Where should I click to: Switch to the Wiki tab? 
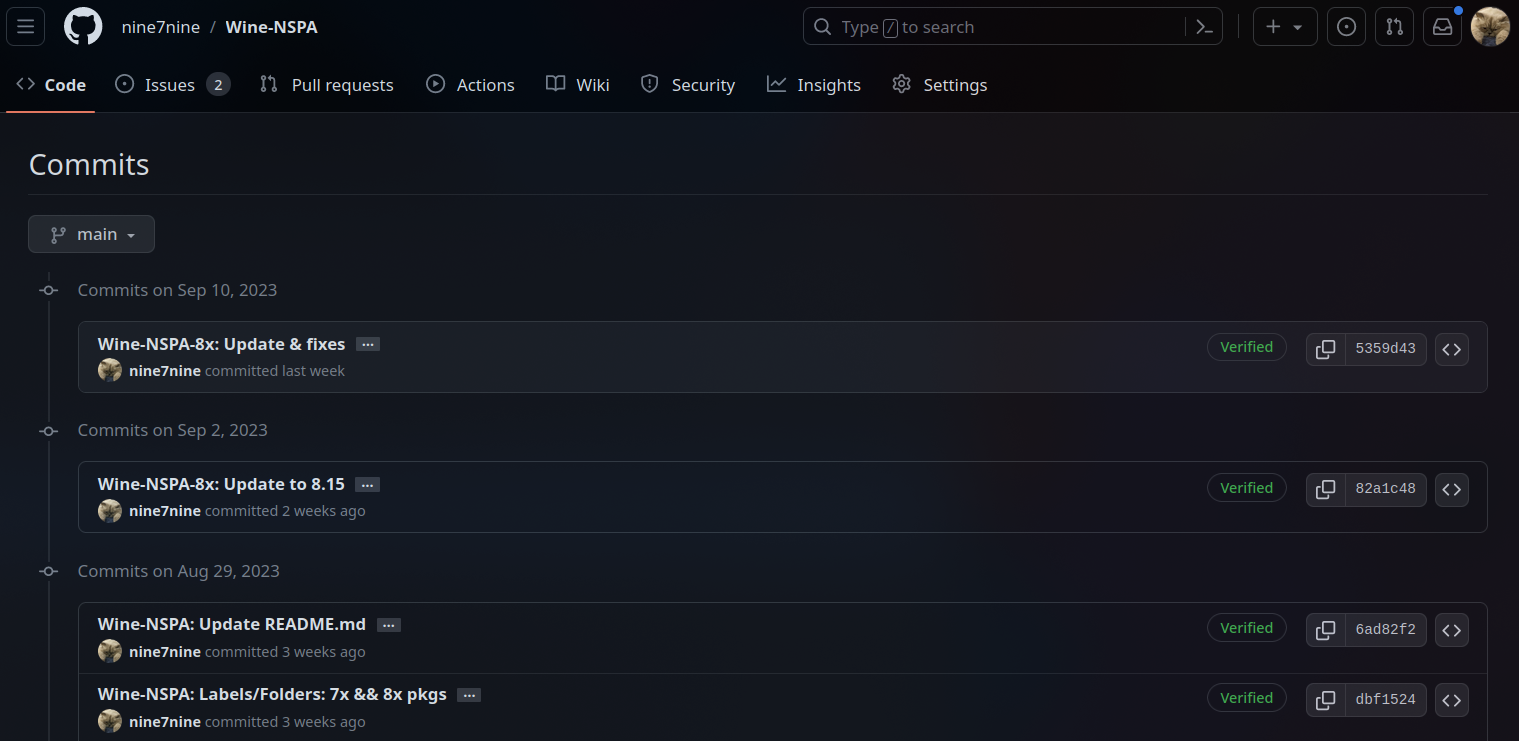(x=578, y=85)
